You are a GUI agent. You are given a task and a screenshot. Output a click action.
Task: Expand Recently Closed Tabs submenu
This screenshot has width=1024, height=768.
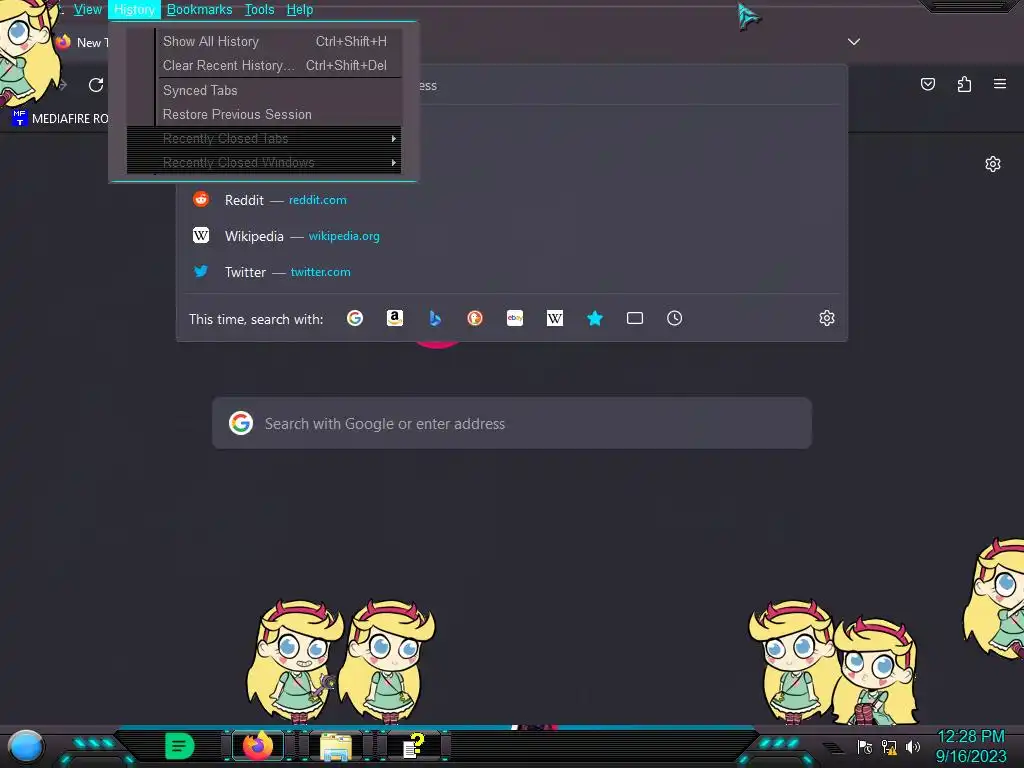click(263, 138)
